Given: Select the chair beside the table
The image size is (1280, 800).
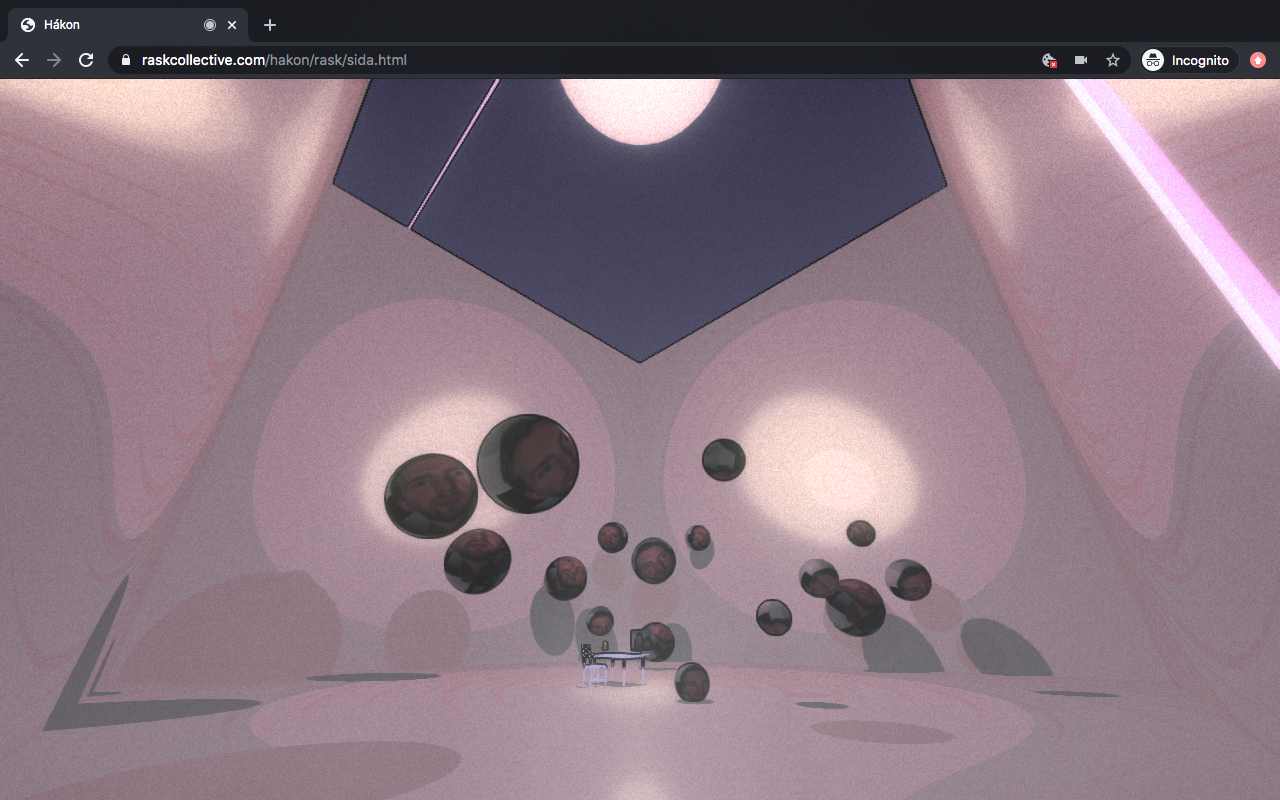Looking at the screenshot, I should tap(592, 667).
